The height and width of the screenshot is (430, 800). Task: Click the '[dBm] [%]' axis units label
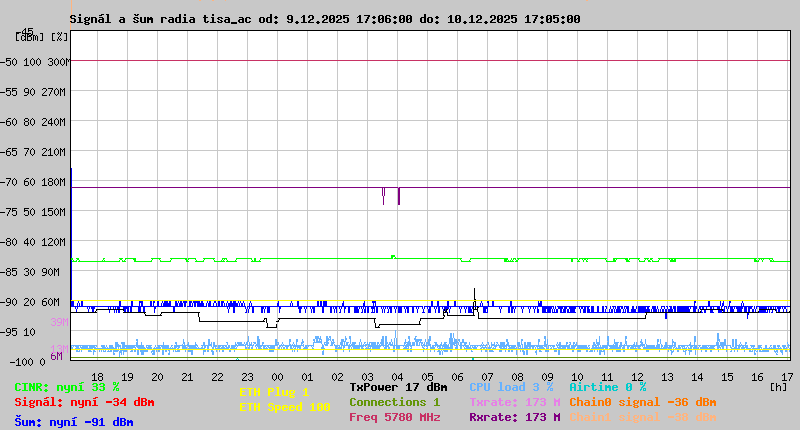point(41,37)
